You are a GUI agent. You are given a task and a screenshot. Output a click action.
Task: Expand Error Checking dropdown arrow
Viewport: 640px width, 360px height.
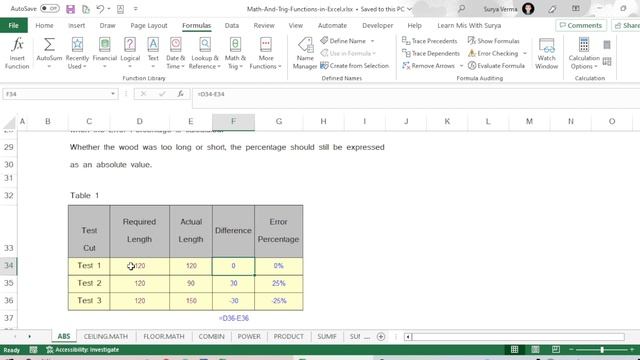tap(525, 53)
